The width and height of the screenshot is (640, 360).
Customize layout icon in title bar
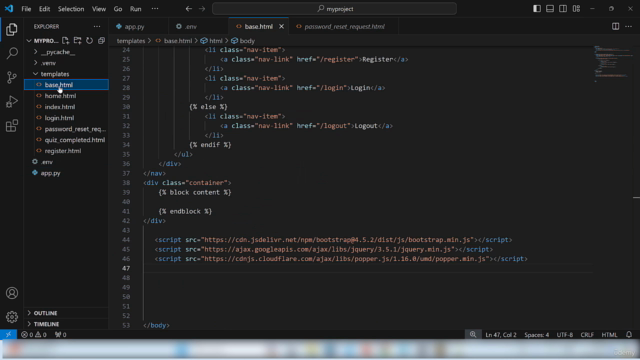576,9
